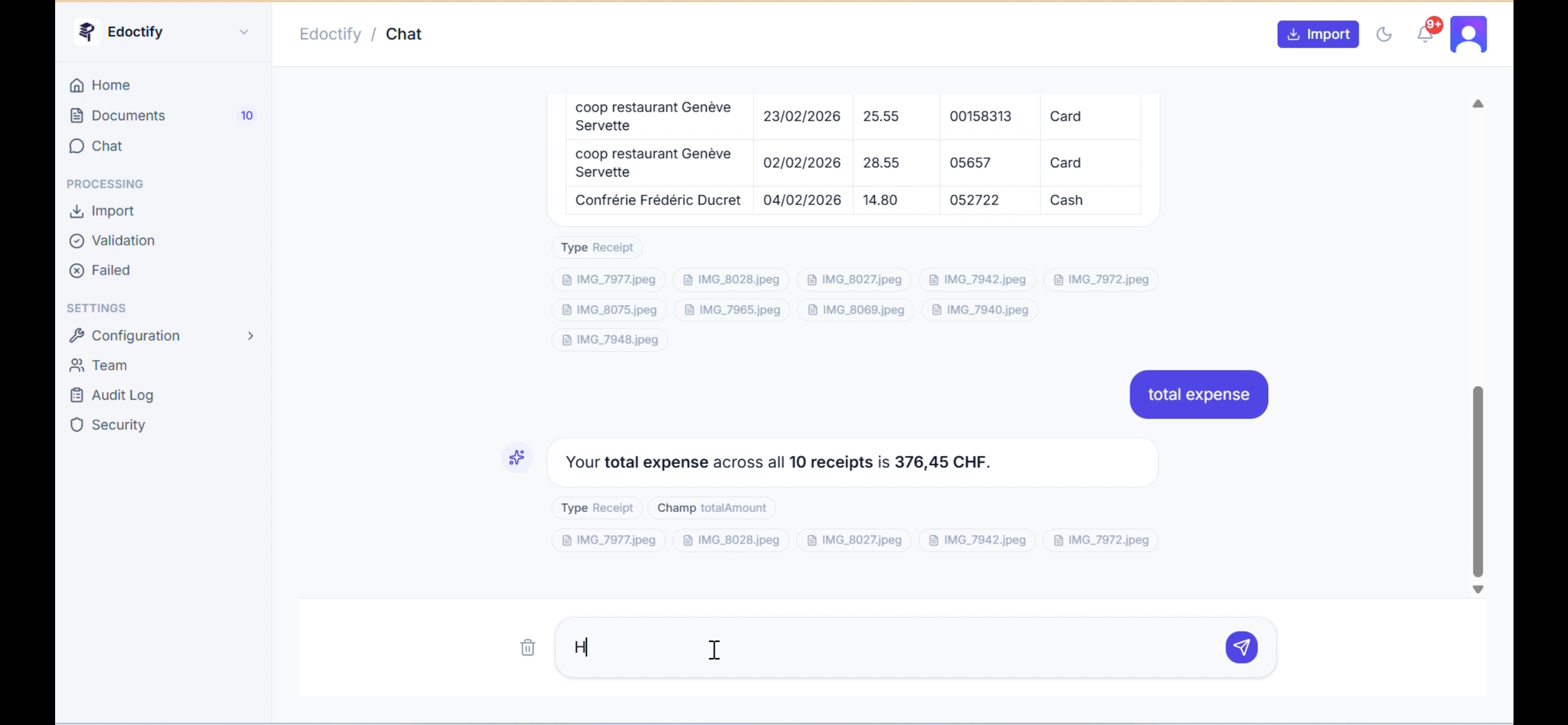Open the Chat section
Screen dimensions: 1568x725
107,146
